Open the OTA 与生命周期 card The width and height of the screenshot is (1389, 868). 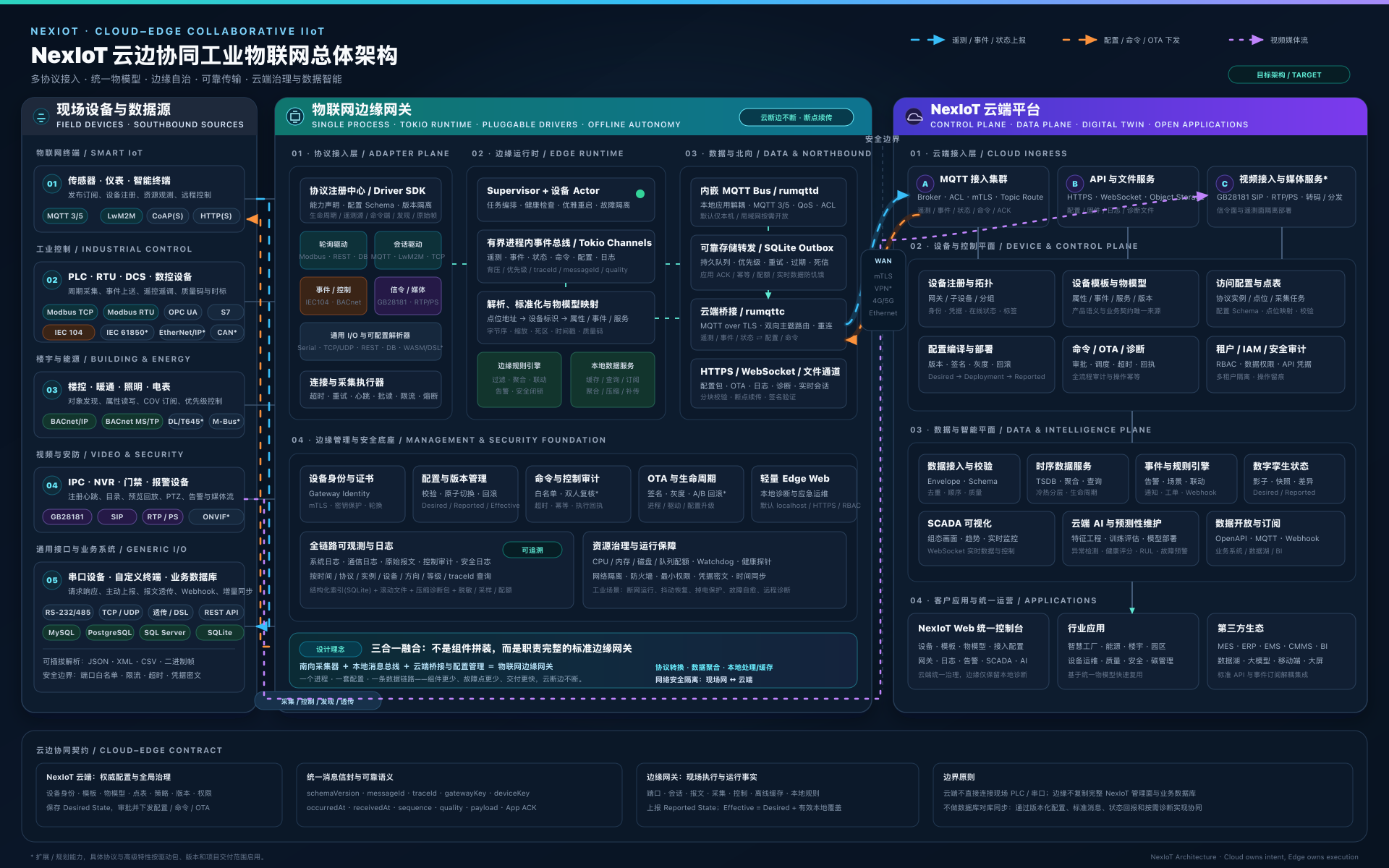click(691, 494)
